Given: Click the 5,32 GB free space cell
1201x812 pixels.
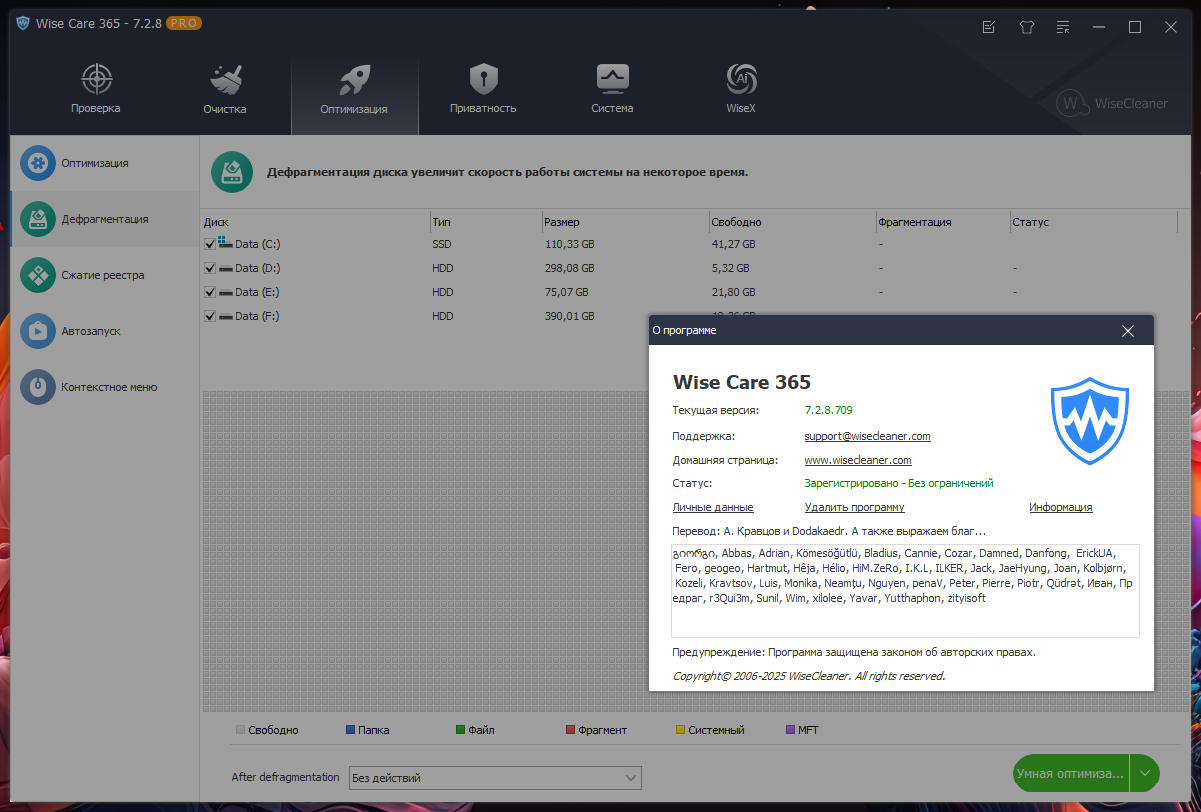Looking at the screenshot, I should point(730,268).
